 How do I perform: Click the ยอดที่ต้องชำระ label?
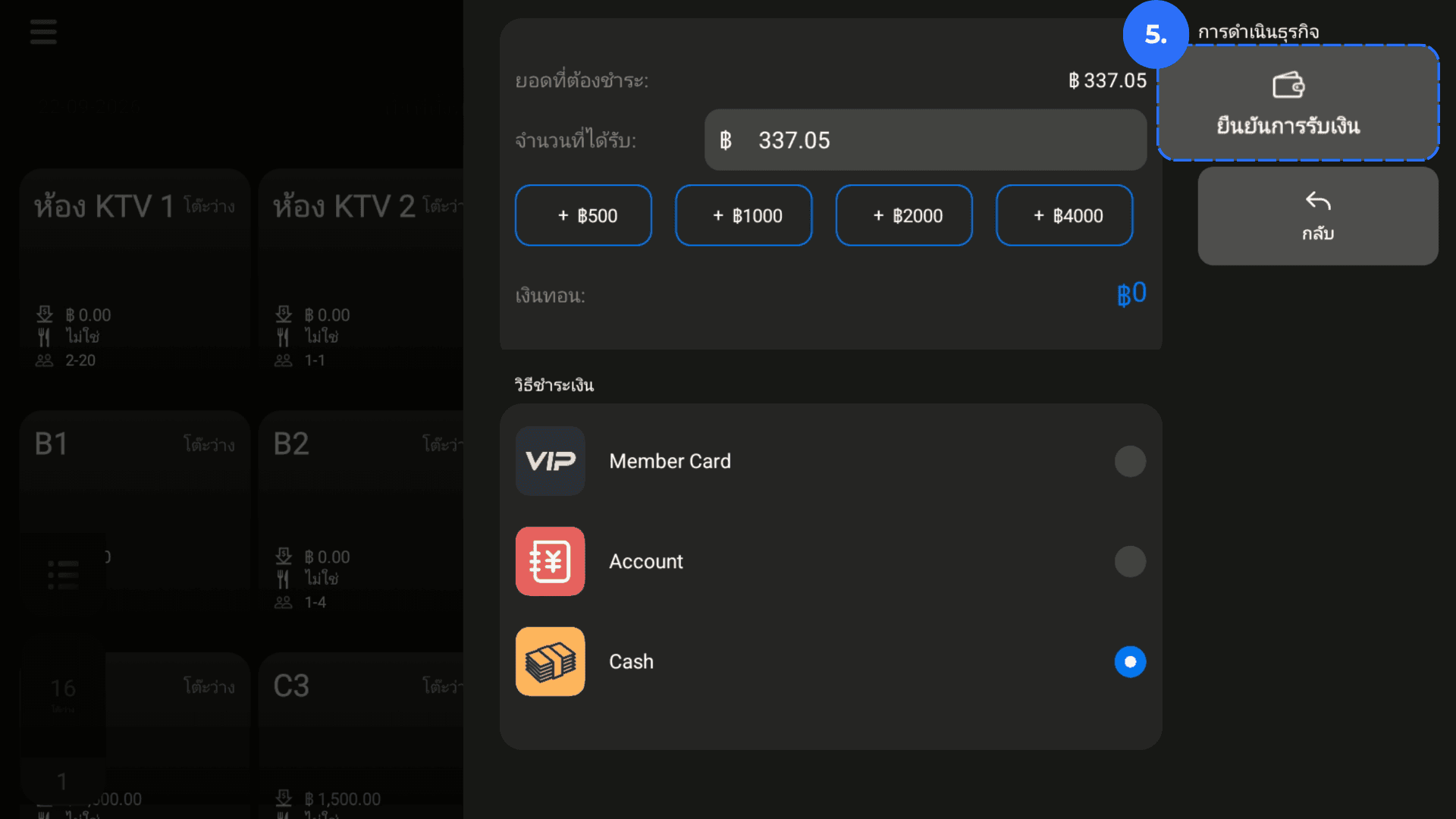click(582, 80)
